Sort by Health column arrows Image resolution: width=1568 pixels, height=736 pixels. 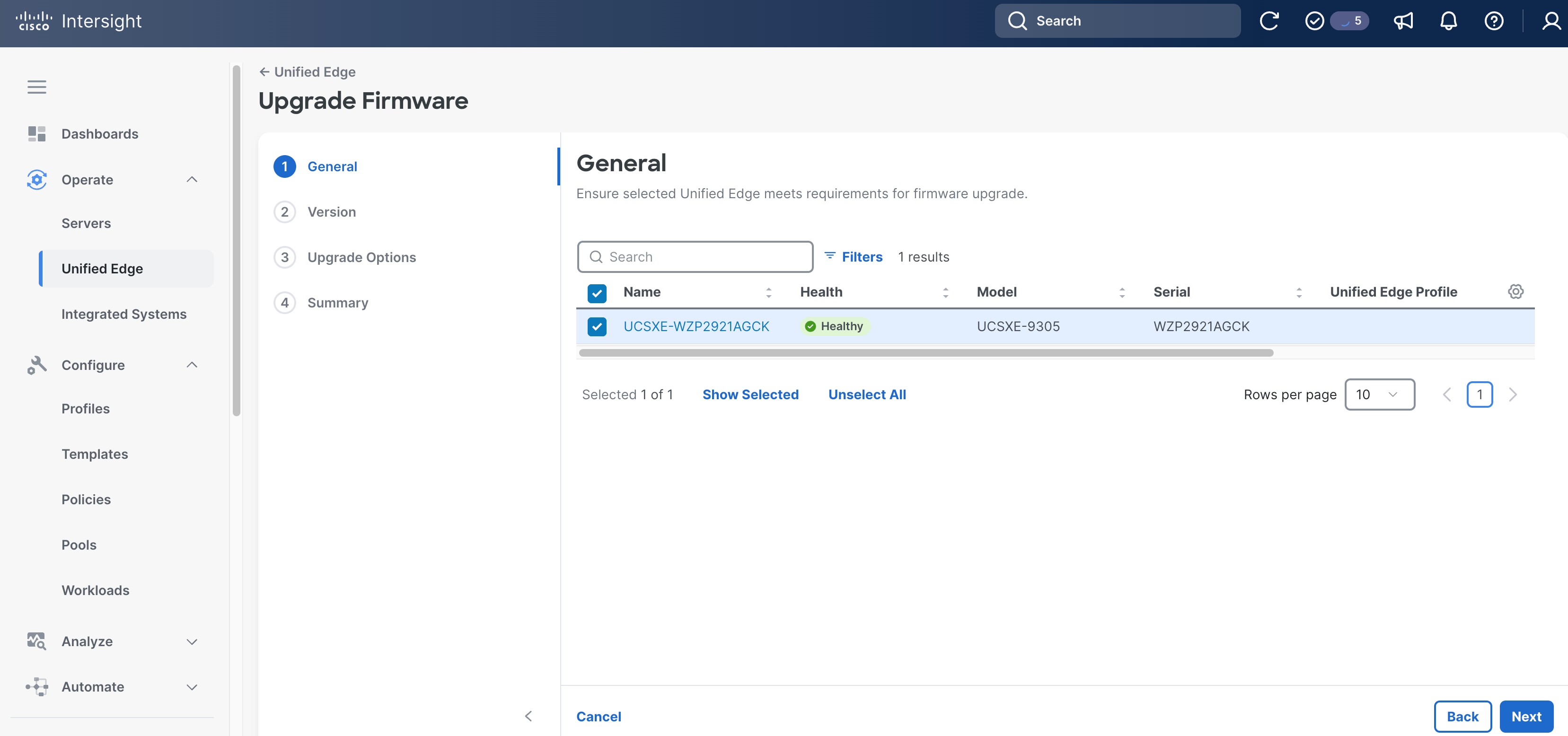945,292
